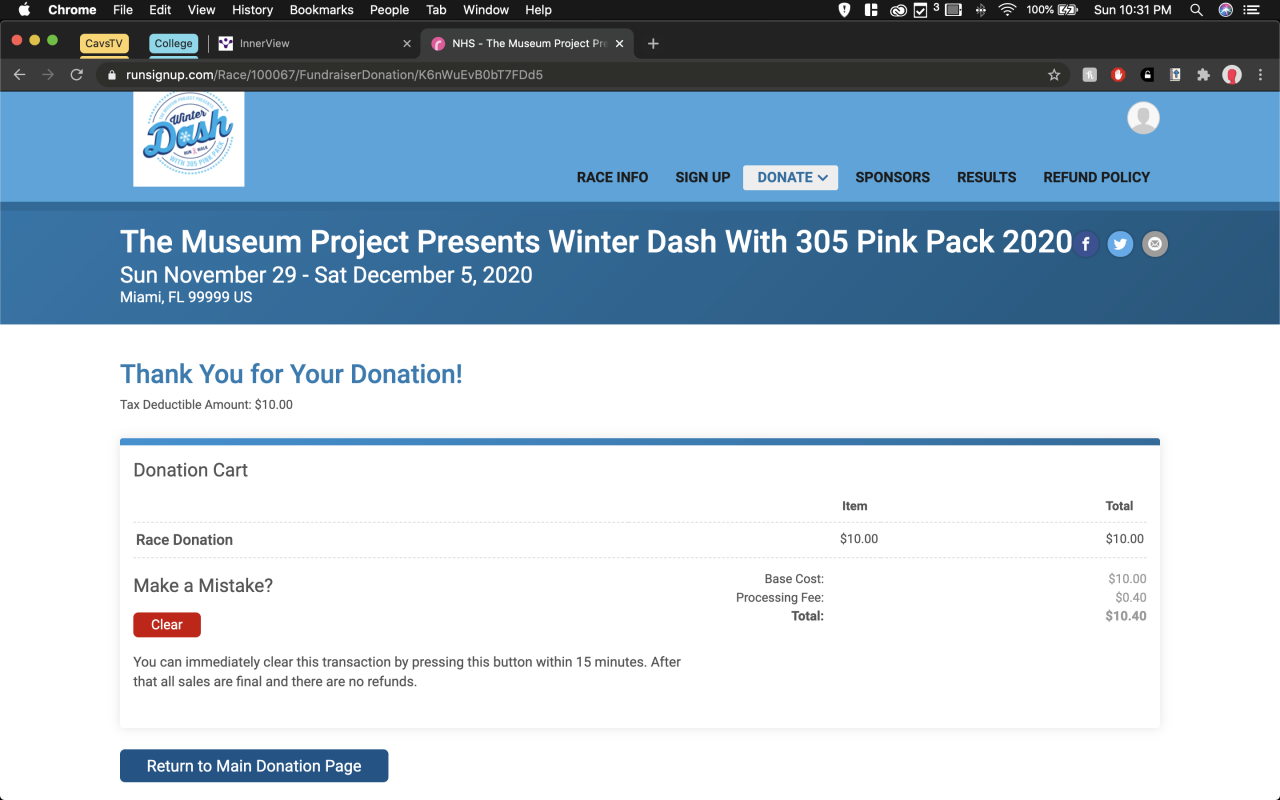The width and height of the screenshot is (1280, 800).
Task: Open the user profile avatar on the page
Action: tap(1143, 118)
